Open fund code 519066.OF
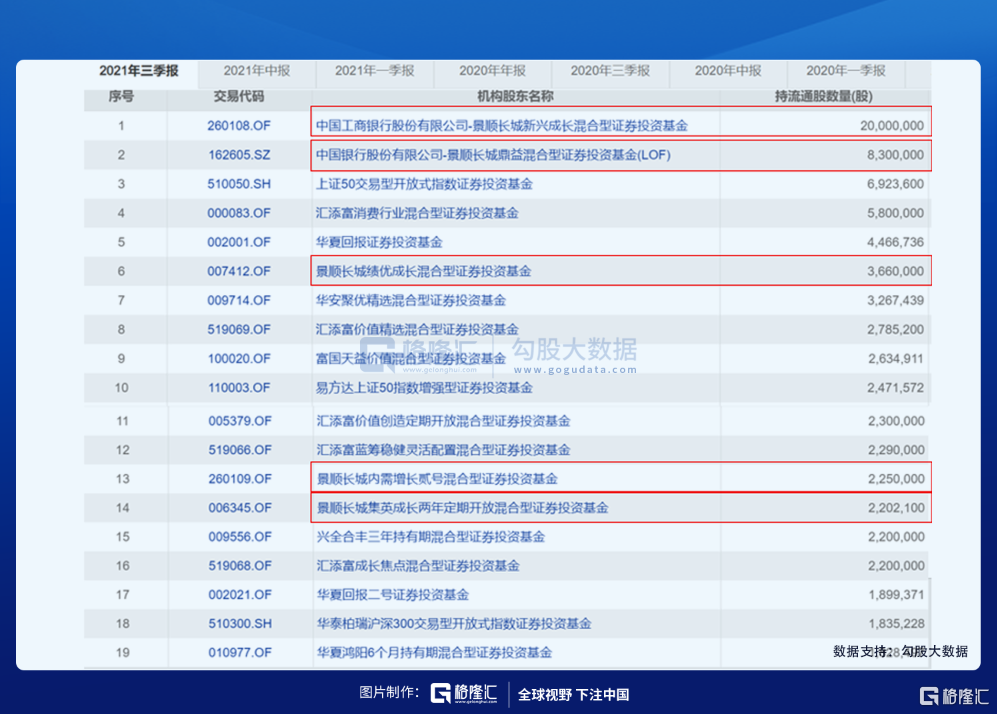Screen dimensions: 997x714 (240, 450)
